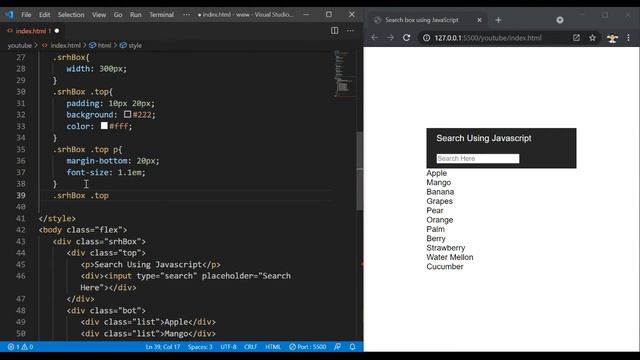Go back in browser
This screenshot has width=640, height=360.
(375, 38)
